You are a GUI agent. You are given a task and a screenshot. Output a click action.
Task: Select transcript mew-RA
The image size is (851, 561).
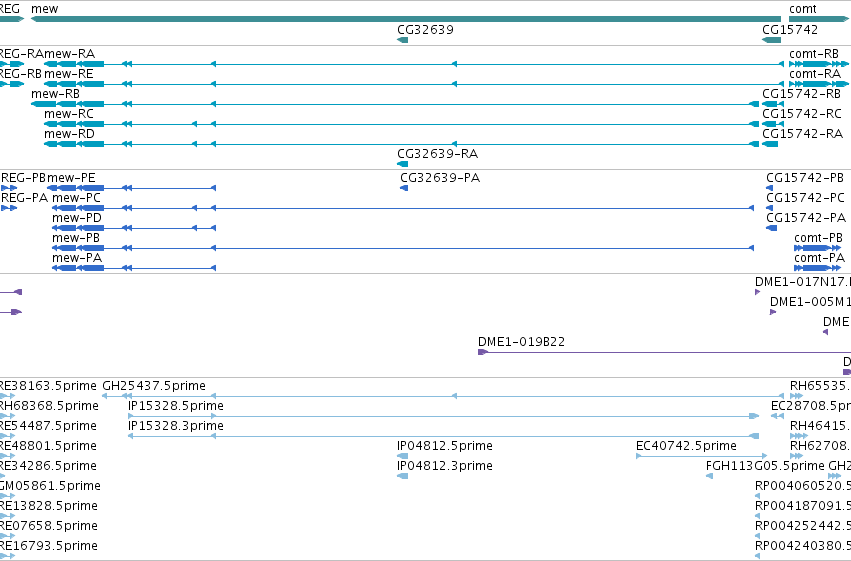point(414,64)
